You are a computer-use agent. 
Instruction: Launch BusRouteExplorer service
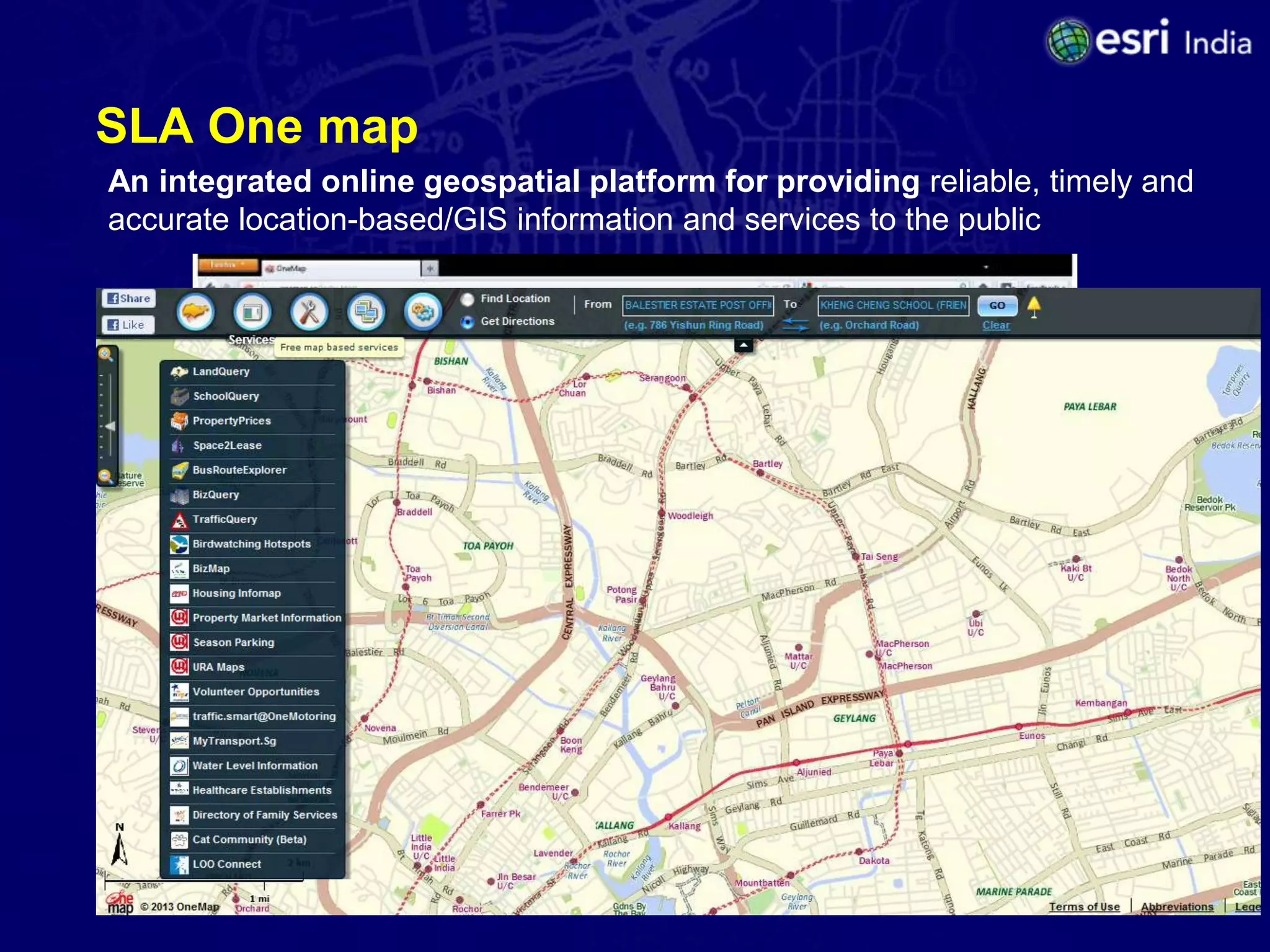pos(252,470)
